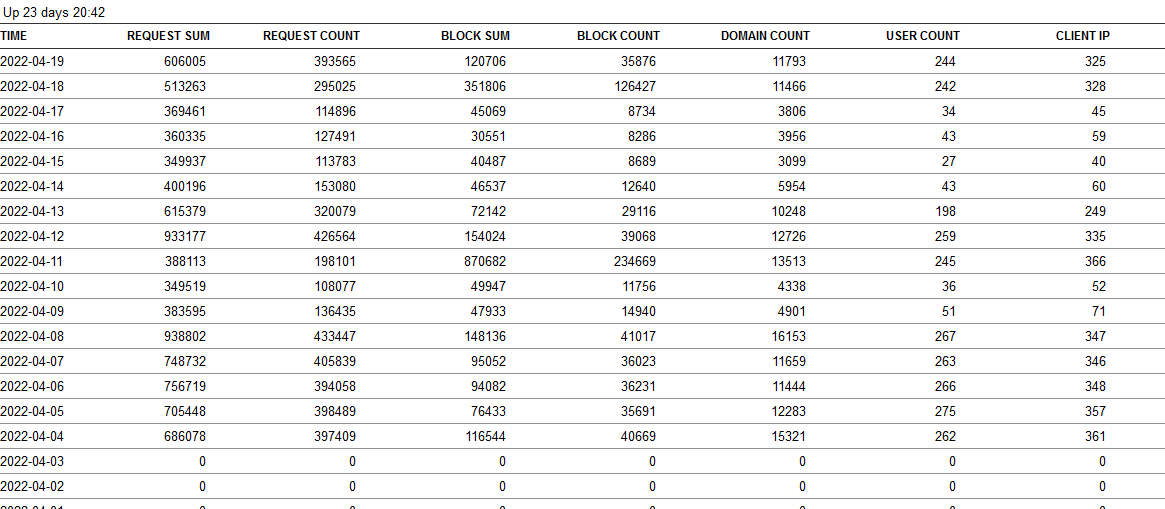Click the uptime text 'Up 23 days 20:42'

pyautogui.click(x=54, y=13)
